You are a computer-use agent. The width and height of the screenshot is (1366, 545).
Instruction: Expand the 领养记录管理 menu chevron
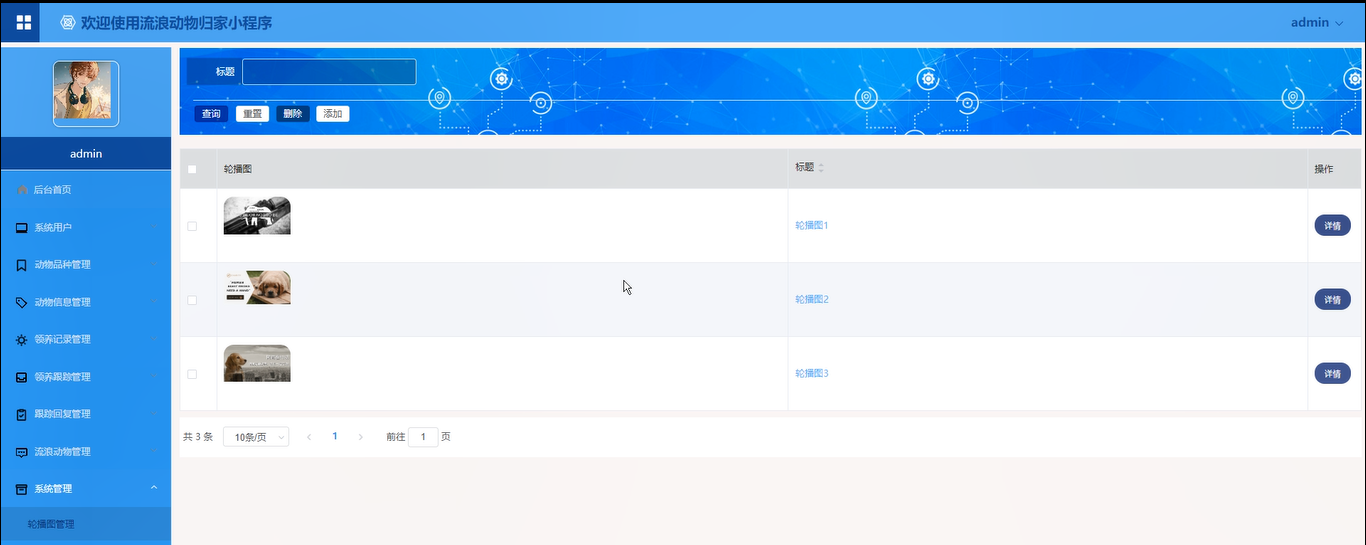[x=153, y=340]
